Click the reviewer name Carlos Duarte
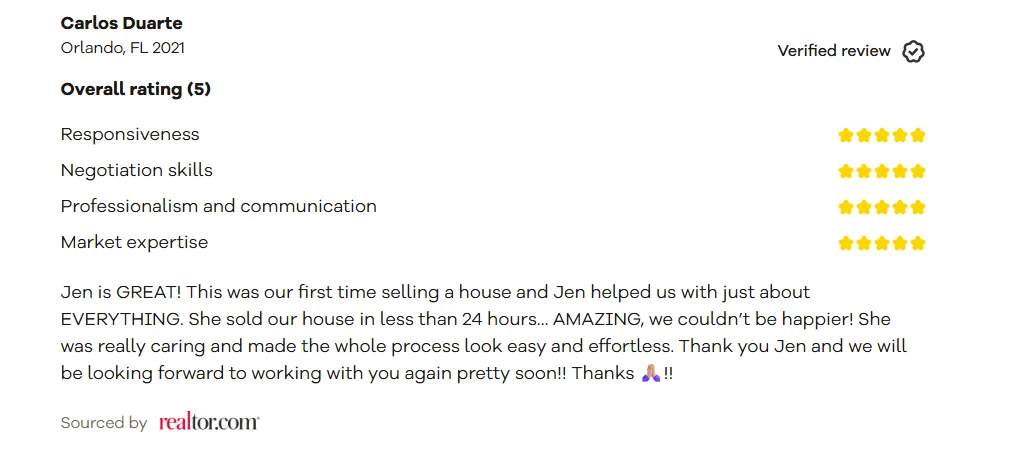This screenshot has height=461, width=1012. click(x=121, y=23)
